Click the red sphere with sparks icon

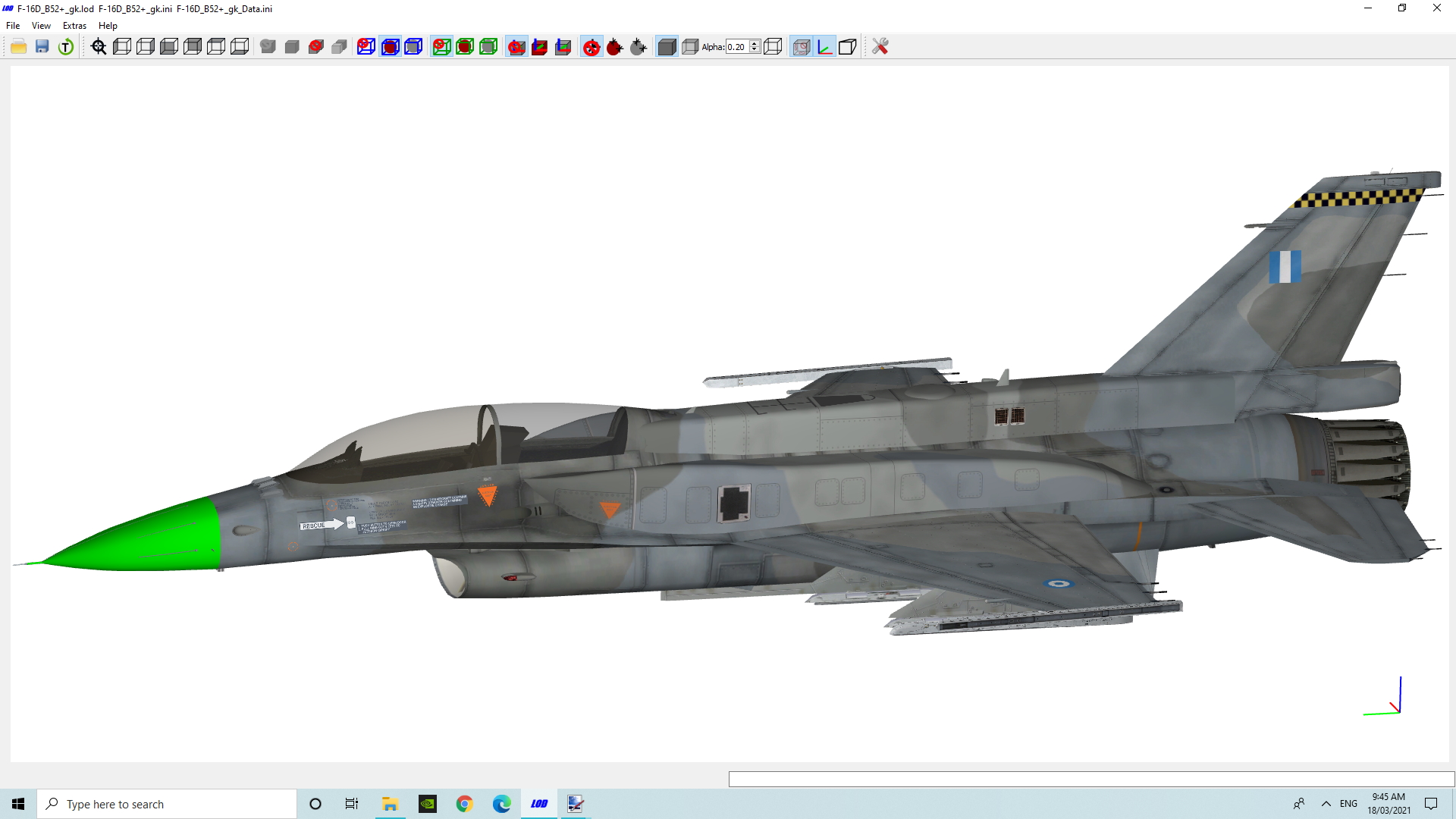pyautogui.click(x=615, y=47)
